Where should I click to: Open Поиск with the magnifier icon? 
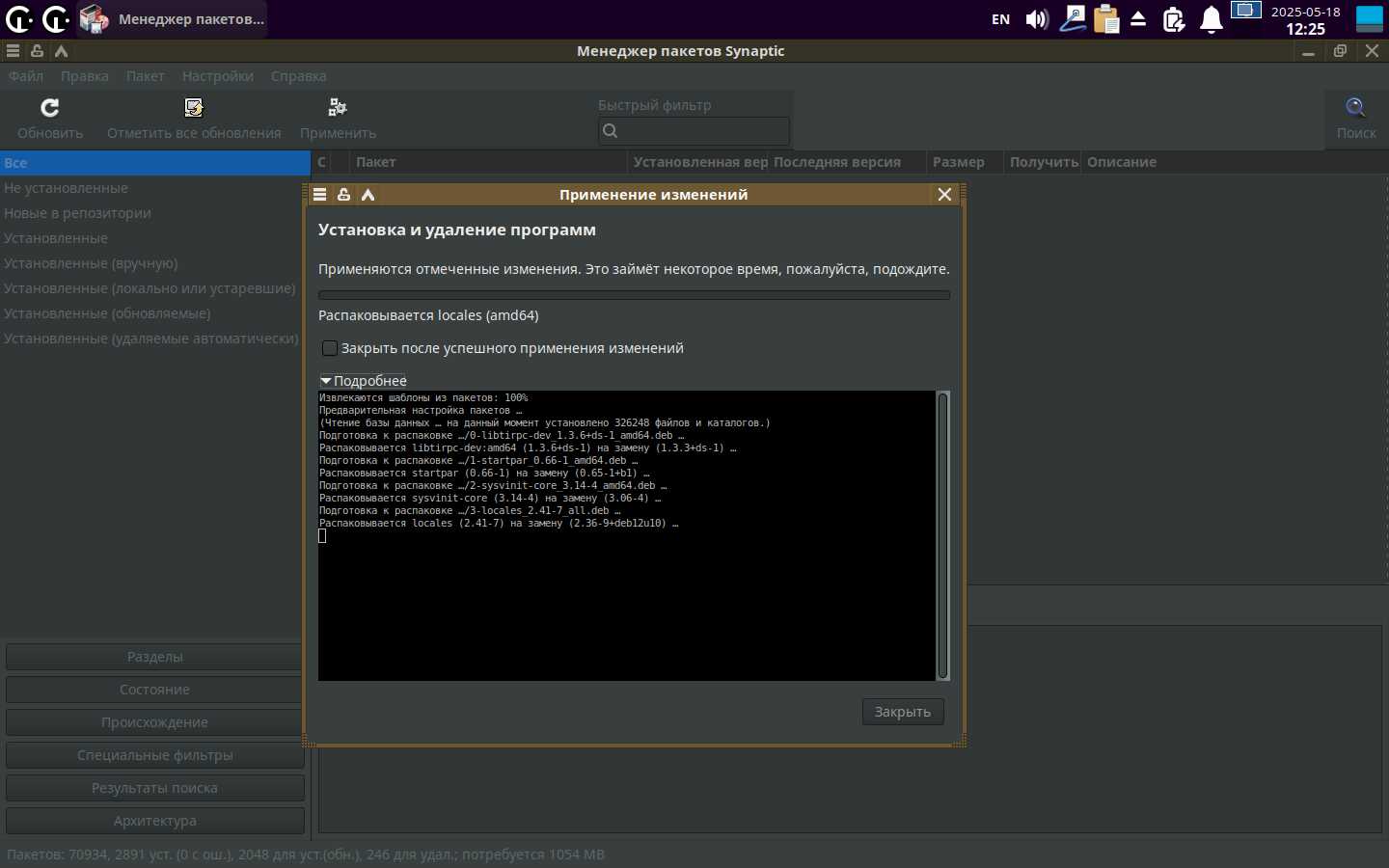pos(1356,107)
